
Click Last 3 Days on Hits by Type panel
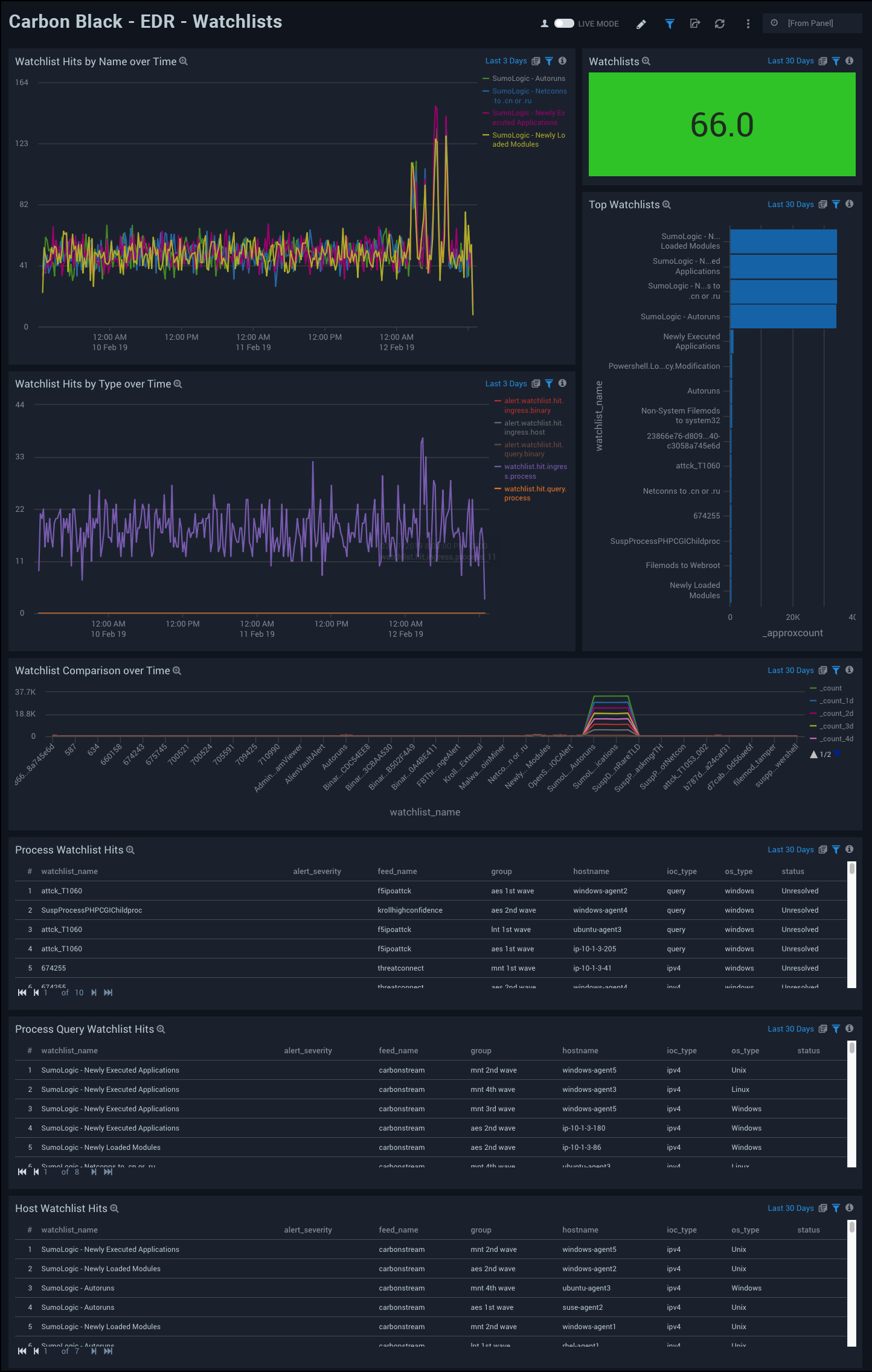point(505,384)
